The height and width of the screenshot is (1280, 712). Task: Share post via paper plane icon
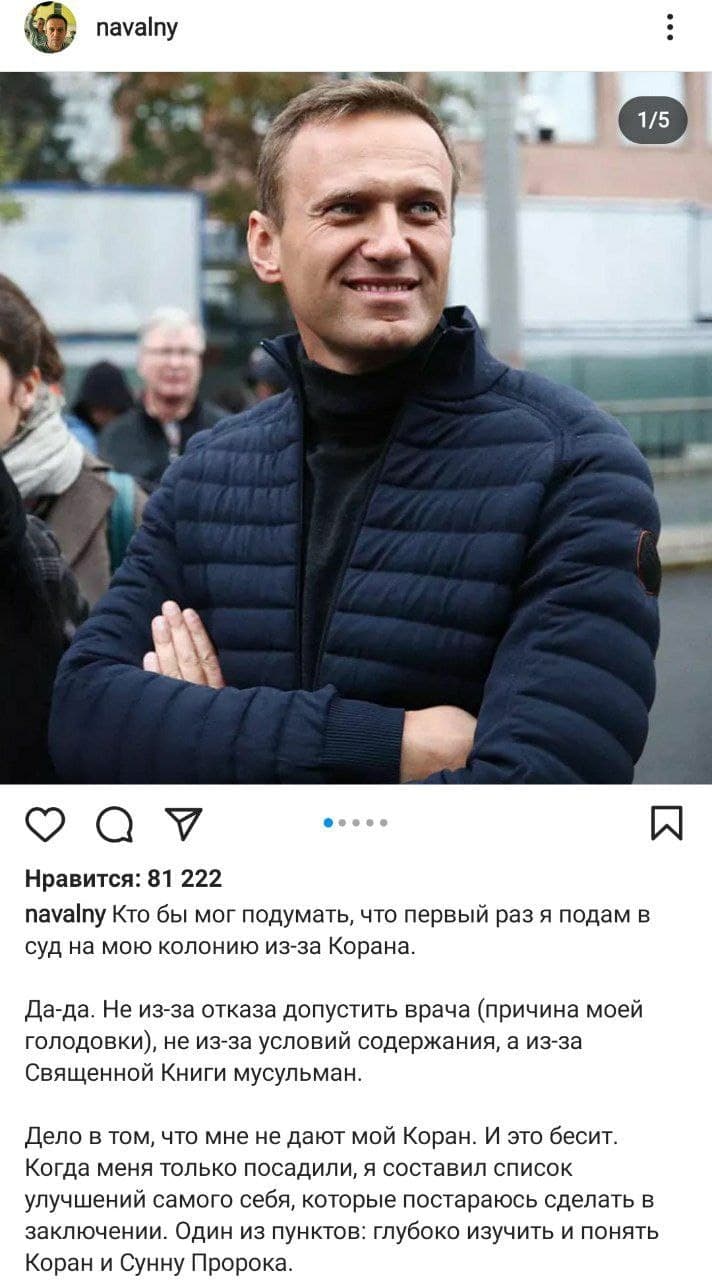(183, 823)
